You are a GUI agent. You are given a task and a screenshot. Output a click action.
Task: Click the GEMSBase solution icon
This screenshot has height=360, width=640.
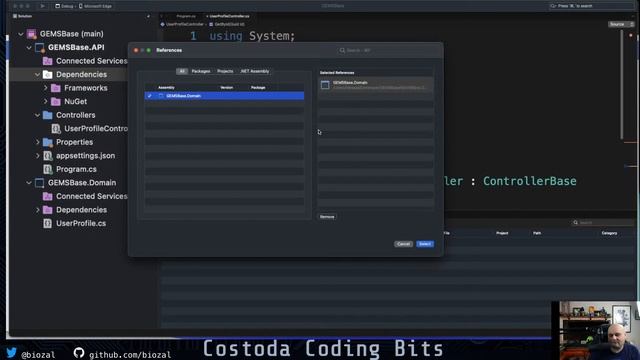(31, 34)
